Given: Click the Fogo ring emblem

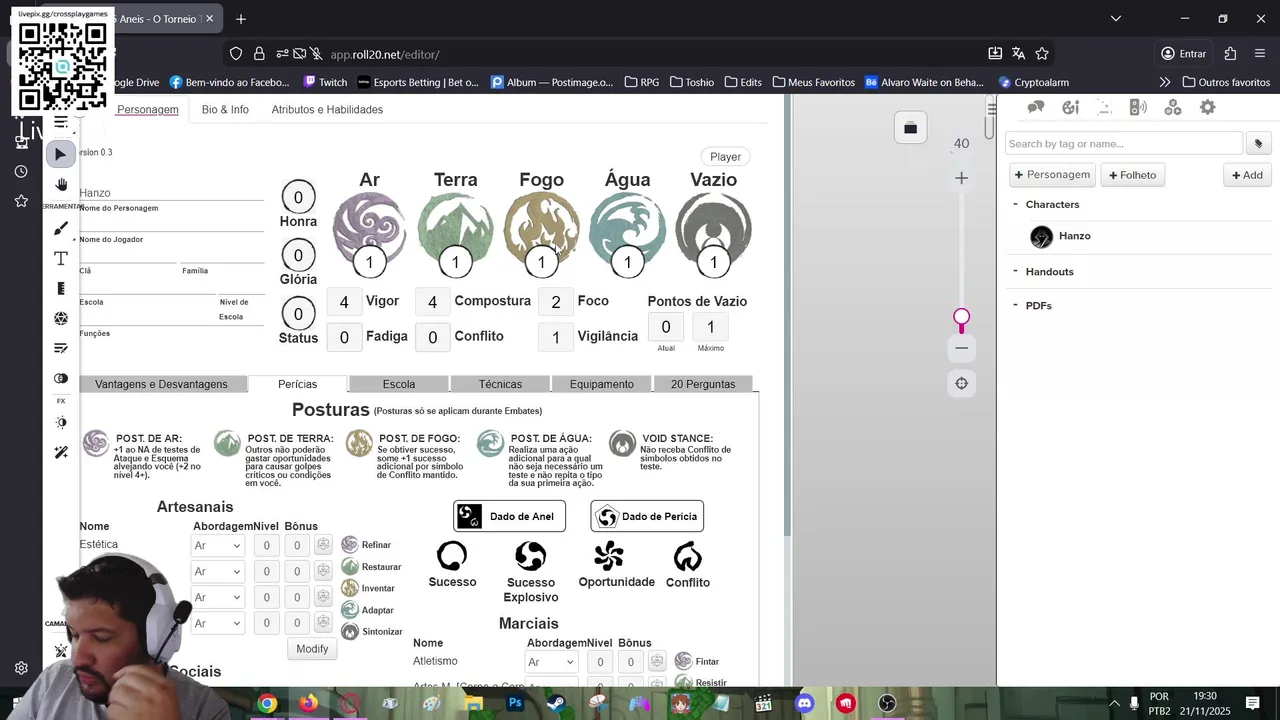Looking at the screenshot, I should click(x=541, y=229).
